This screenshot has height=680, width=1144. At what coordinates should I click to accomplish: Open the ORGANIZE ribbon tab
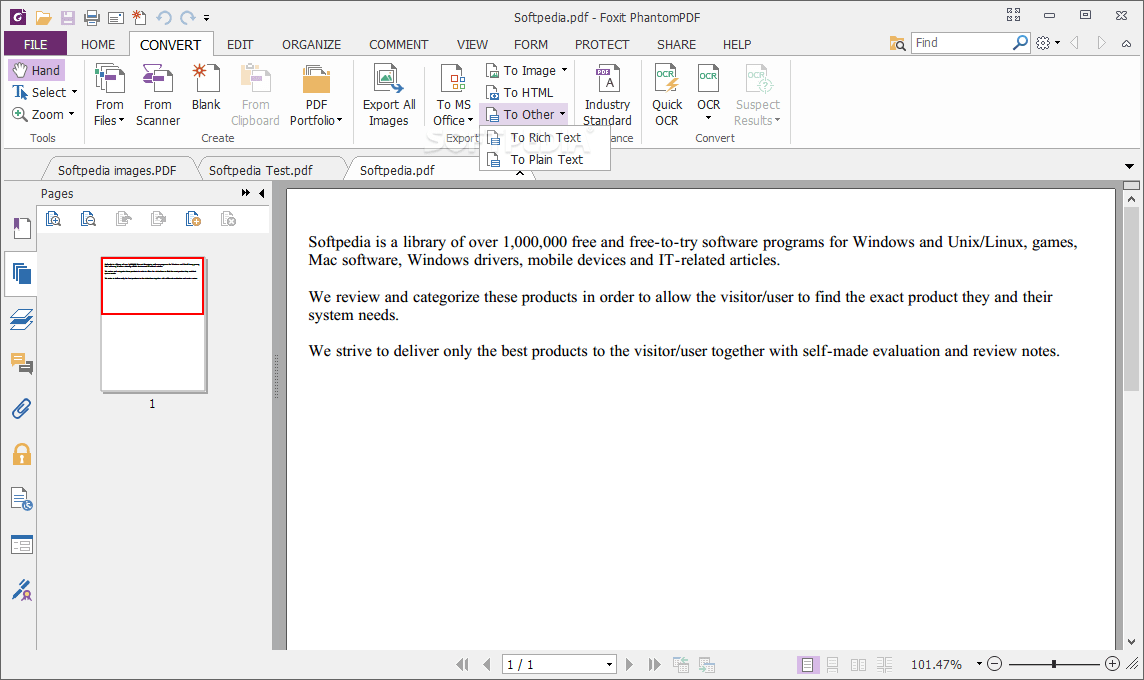point(312,45)
